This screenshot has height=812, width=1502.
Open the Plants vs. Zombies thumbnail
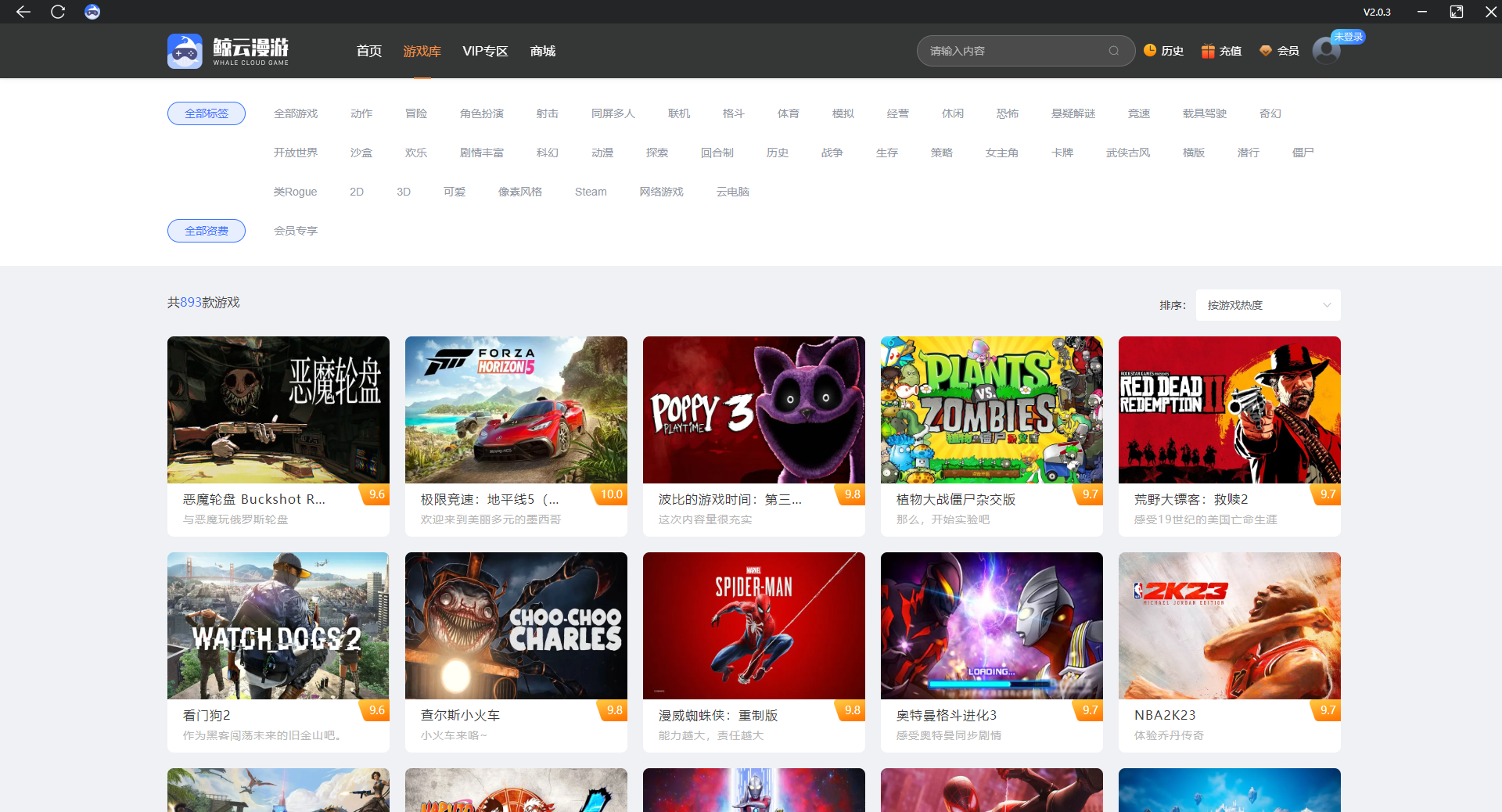tap(992, 410)
